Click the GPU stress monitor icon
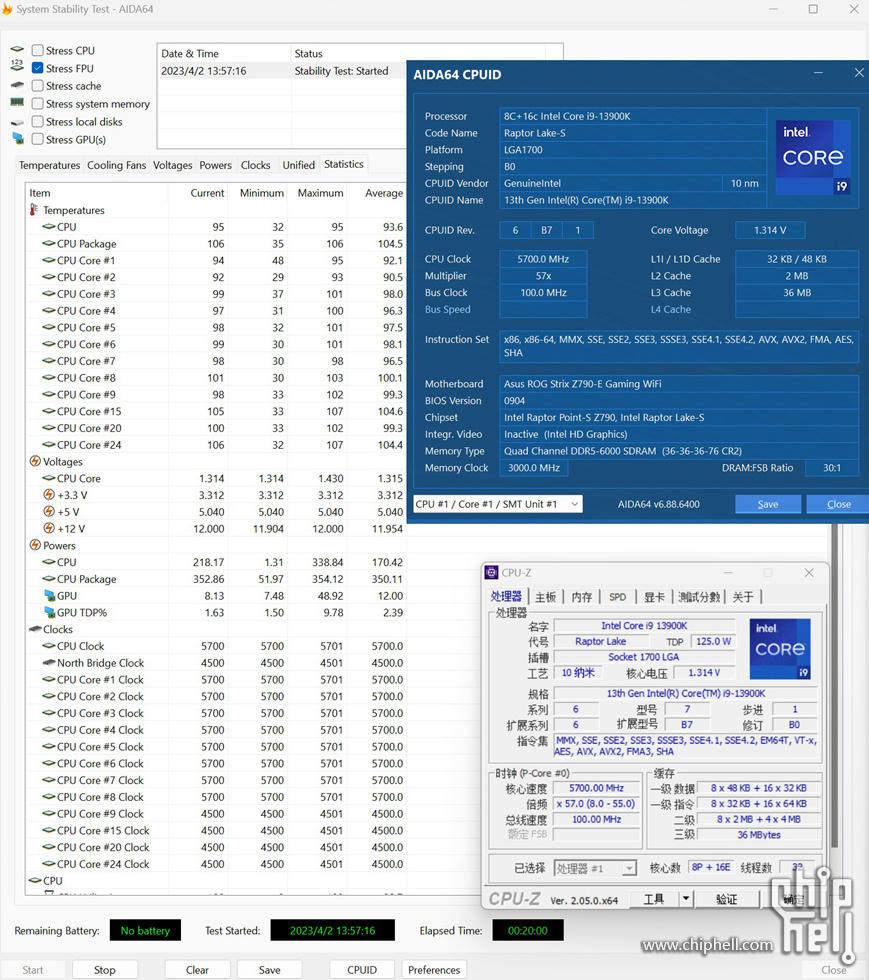869x980 pixels. pyautogui.click(x=17, y=139)
